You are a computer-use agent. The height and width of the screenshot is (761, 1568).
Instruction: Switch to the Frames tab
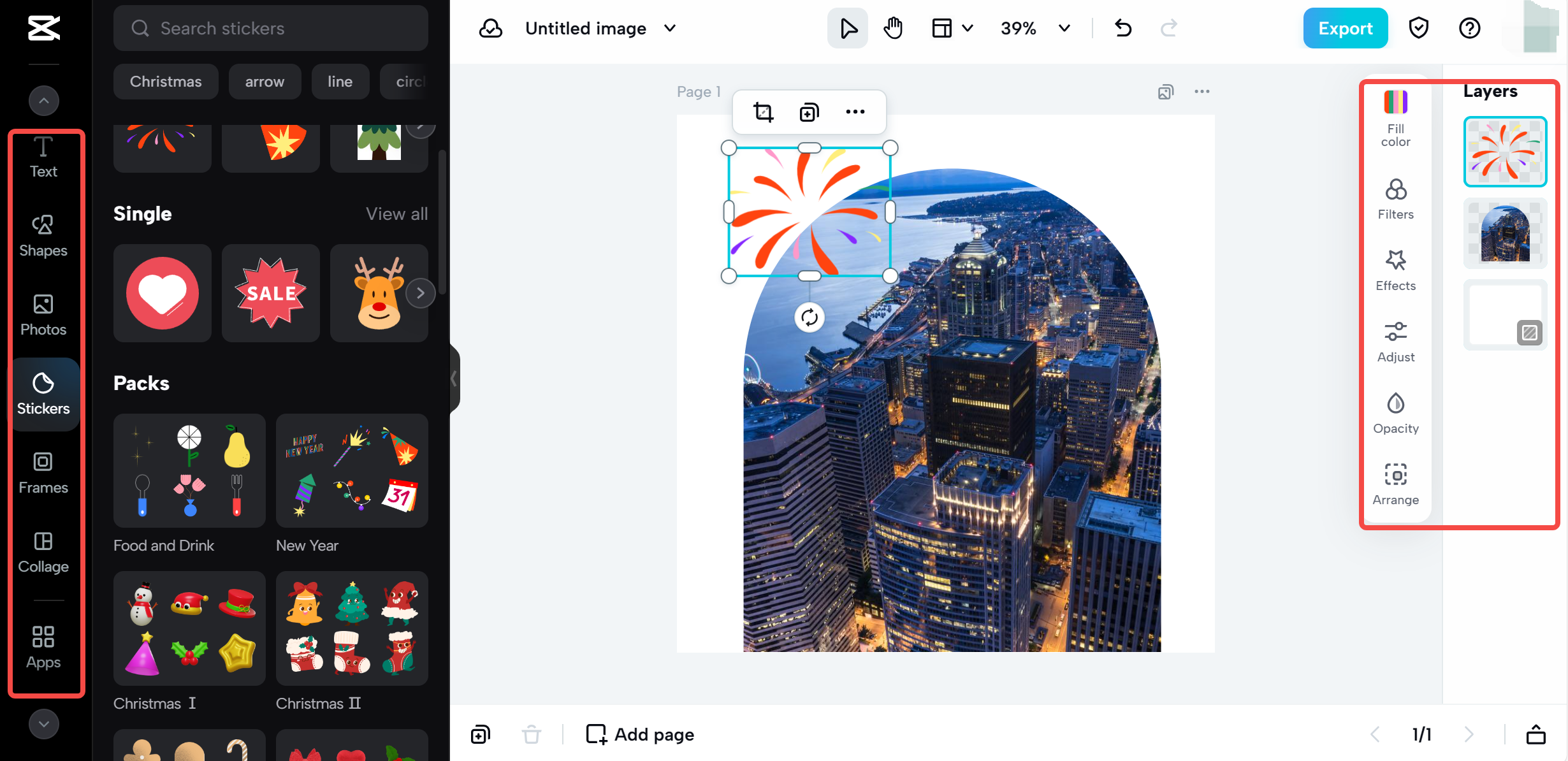coord(43,472)
